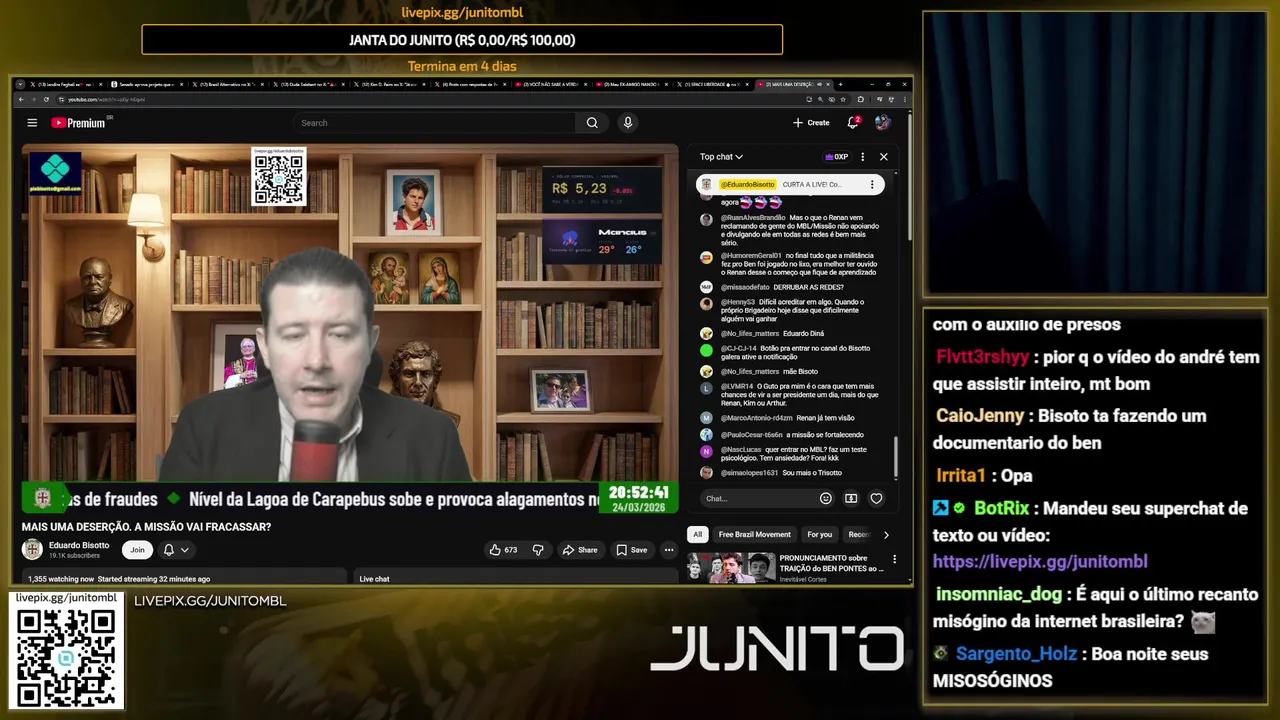Show more suggestion chips with the arrow
Image resolution: width=1280 pixels, height=720 pixels.
885,535
